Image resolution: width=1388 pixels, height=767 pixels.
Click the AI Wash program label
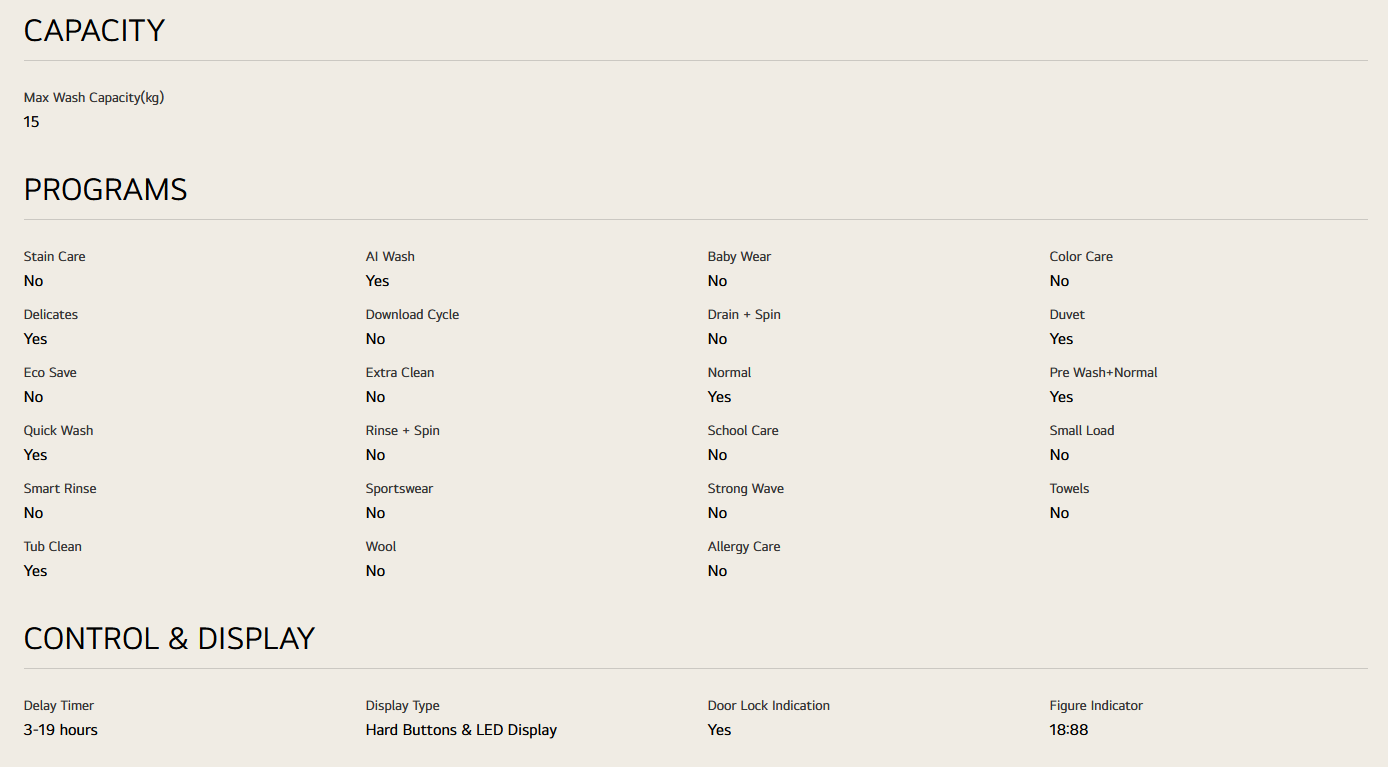[390, 257]
